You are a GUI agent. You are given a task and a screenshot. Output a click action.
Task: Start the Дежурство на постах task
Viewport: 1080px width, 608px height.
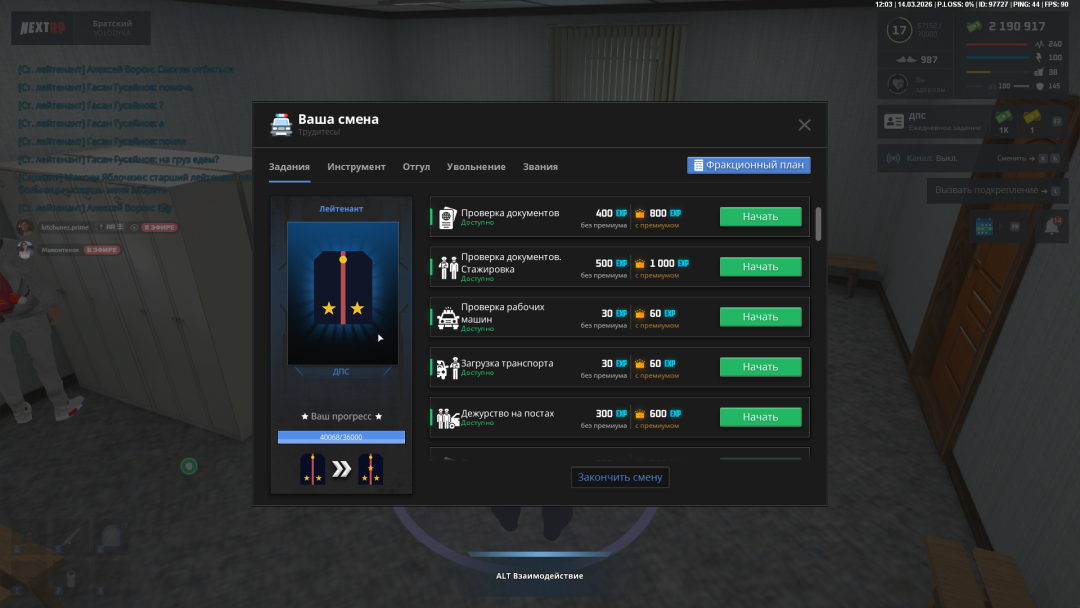760,417
